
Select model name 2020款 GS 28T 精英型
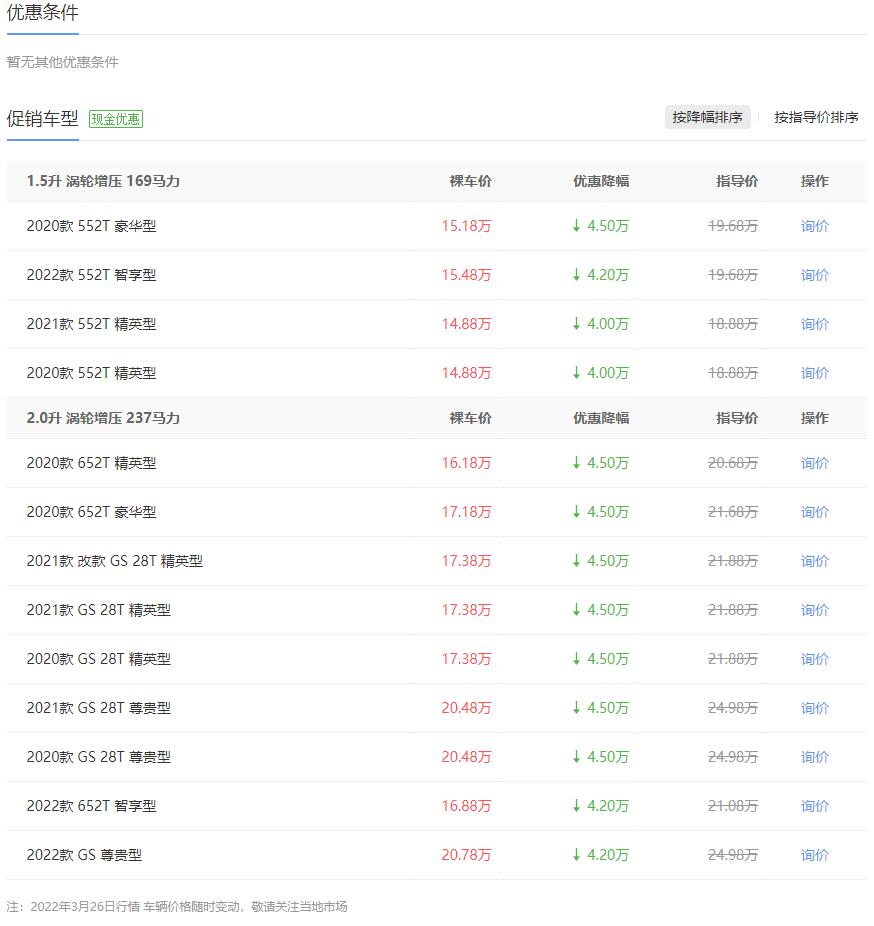coord(99,658)
